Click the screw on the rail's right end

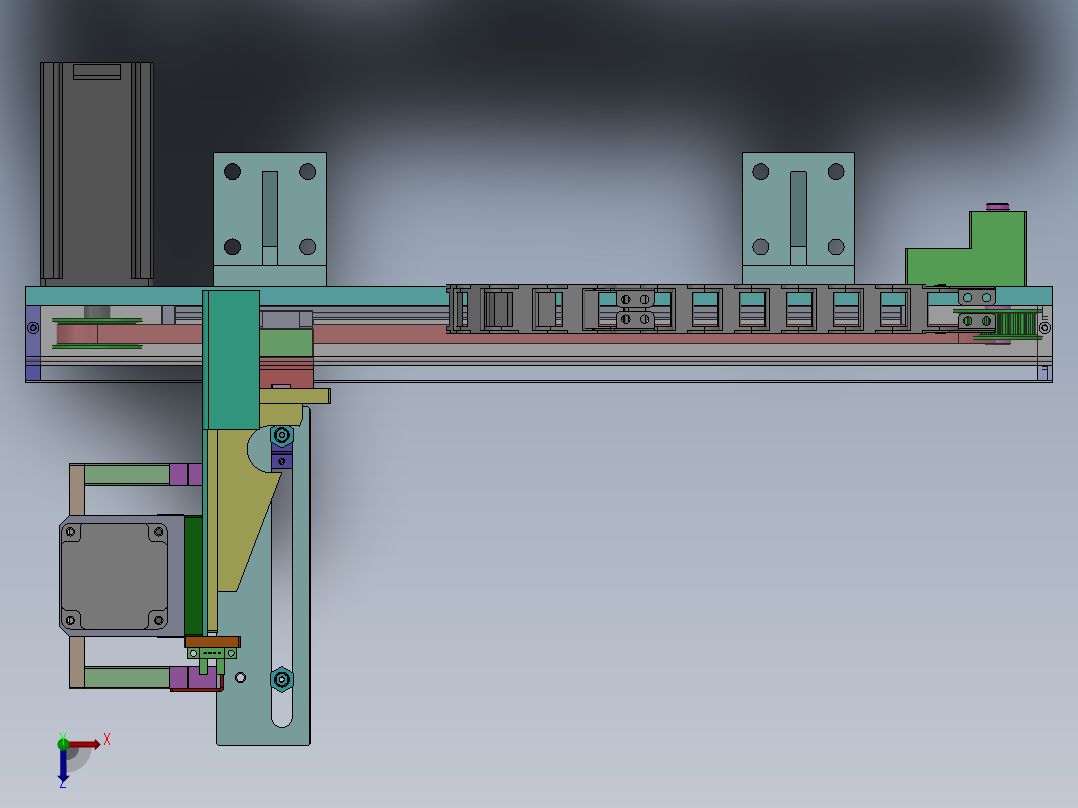[x=1044, y=328]
